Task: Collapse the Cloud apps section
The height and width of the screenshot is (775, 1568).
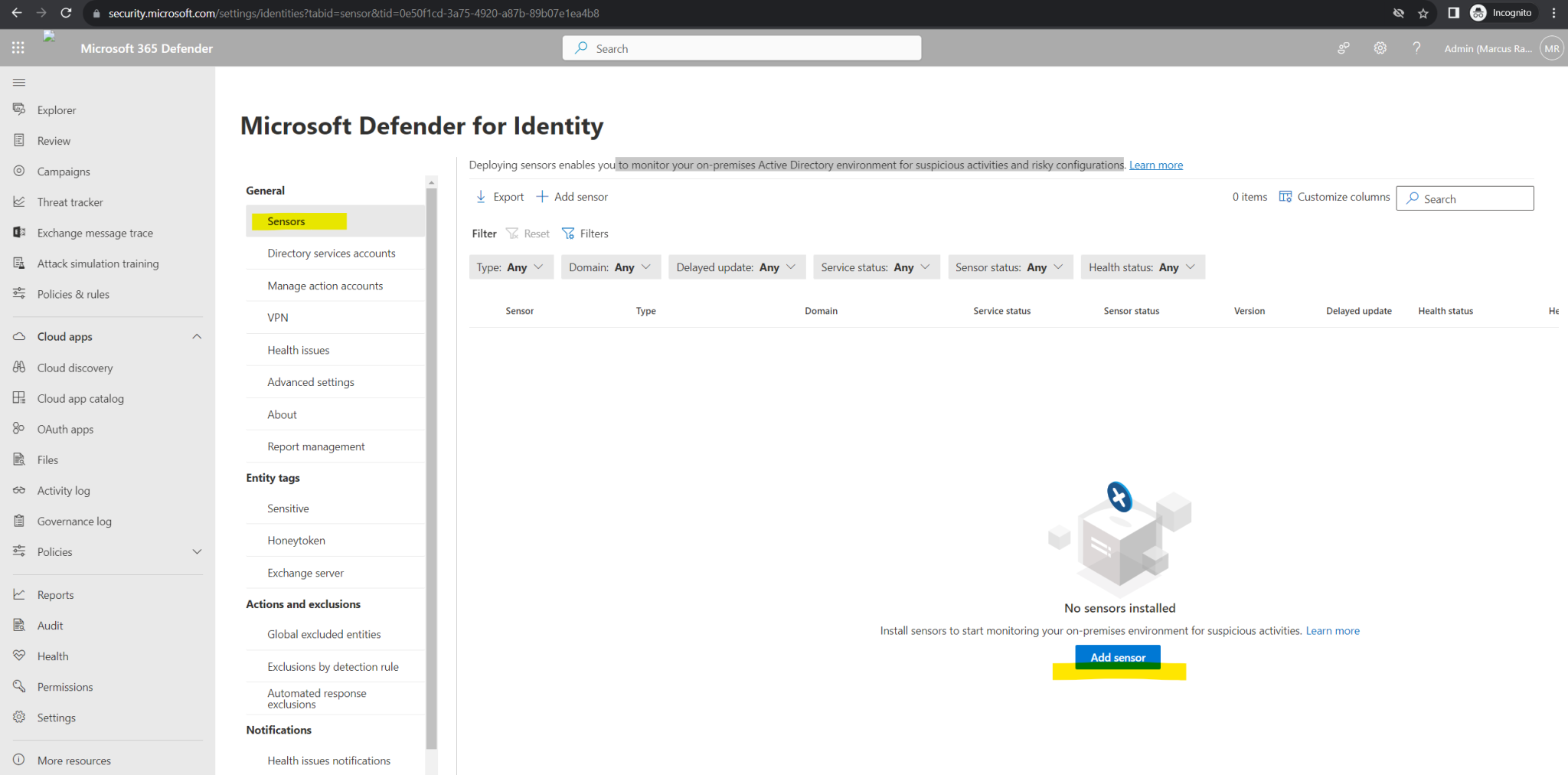Action: click(x=197, y=336)
